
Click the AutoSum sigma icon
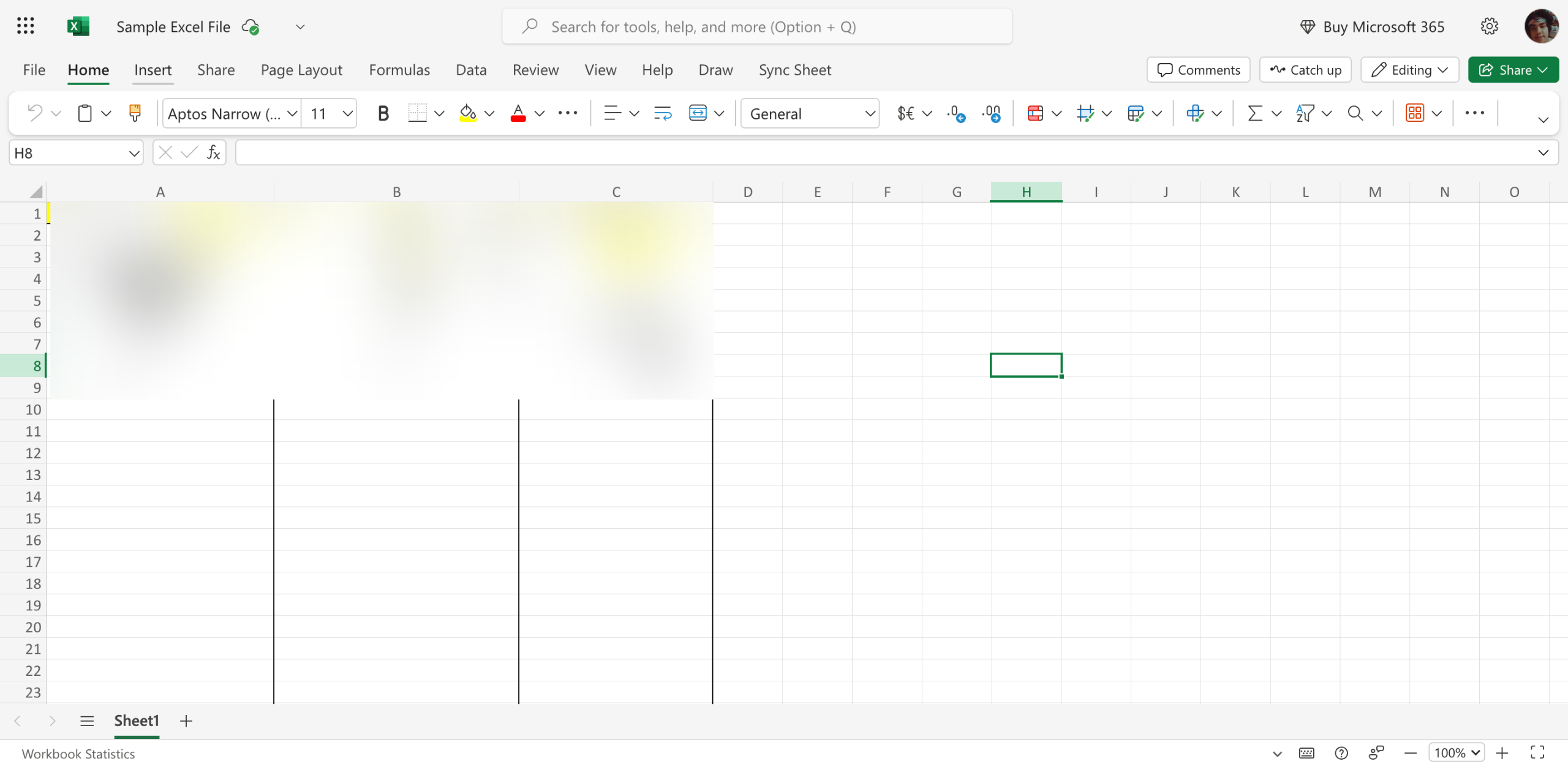1254,113
